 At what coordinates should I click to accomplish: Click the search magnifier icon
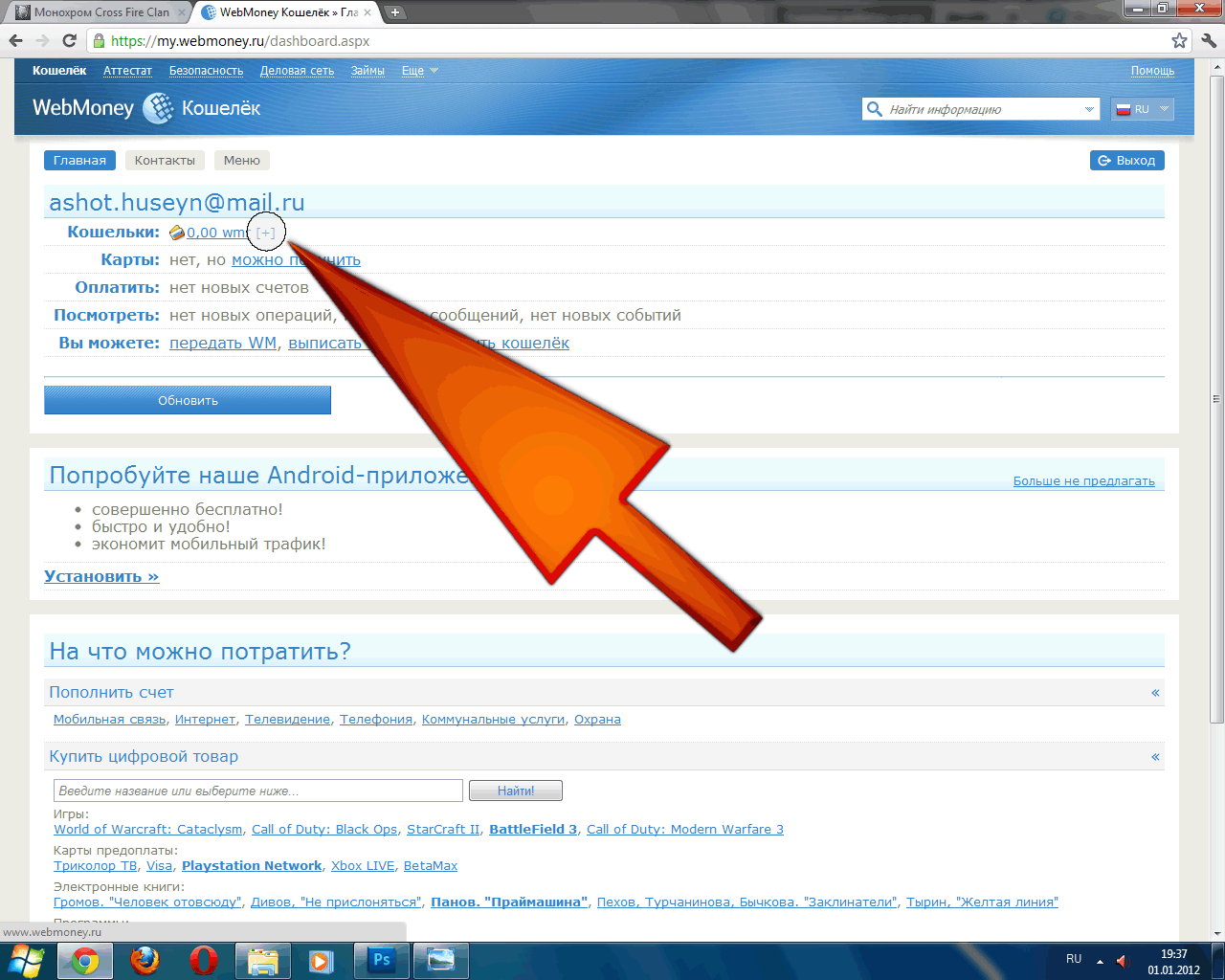coord(874,109)
